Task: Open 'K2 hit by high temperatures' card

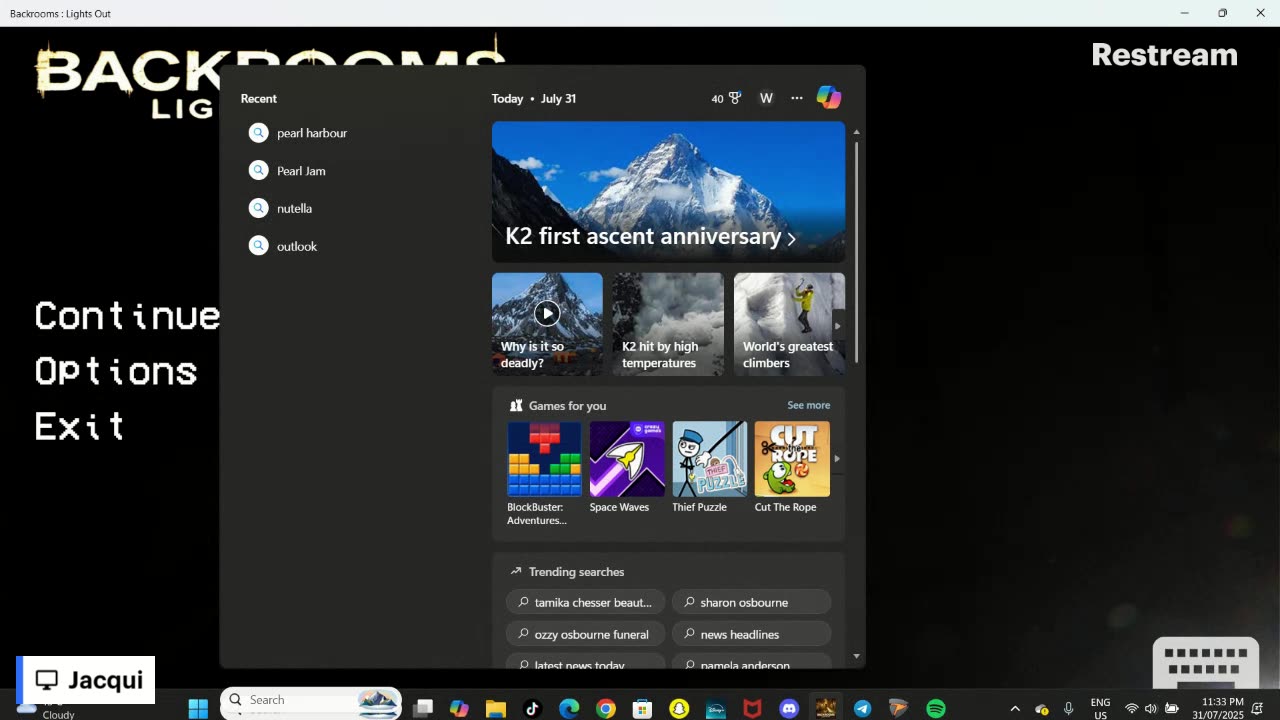Action: point(668,324)
